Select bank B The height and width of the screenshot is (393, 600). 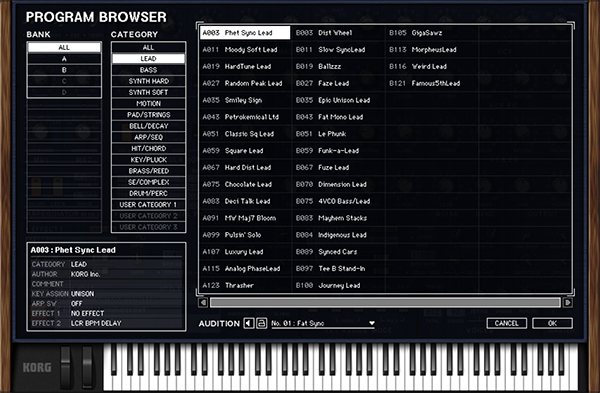pos(64,70)
